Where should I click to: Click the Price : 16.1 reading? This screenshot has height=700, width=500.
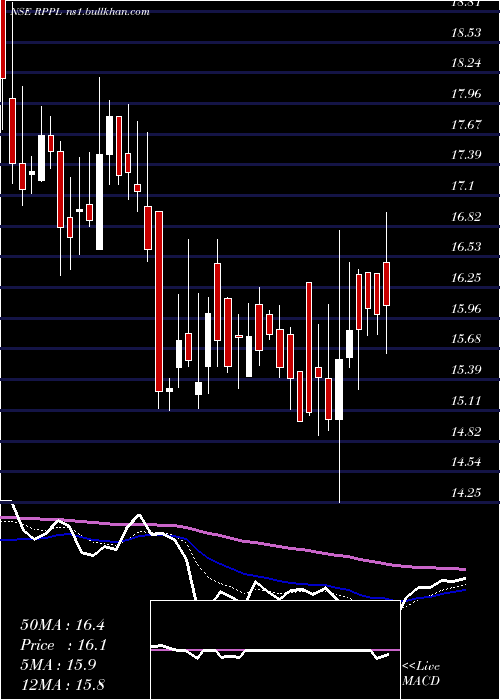(62, 645)
